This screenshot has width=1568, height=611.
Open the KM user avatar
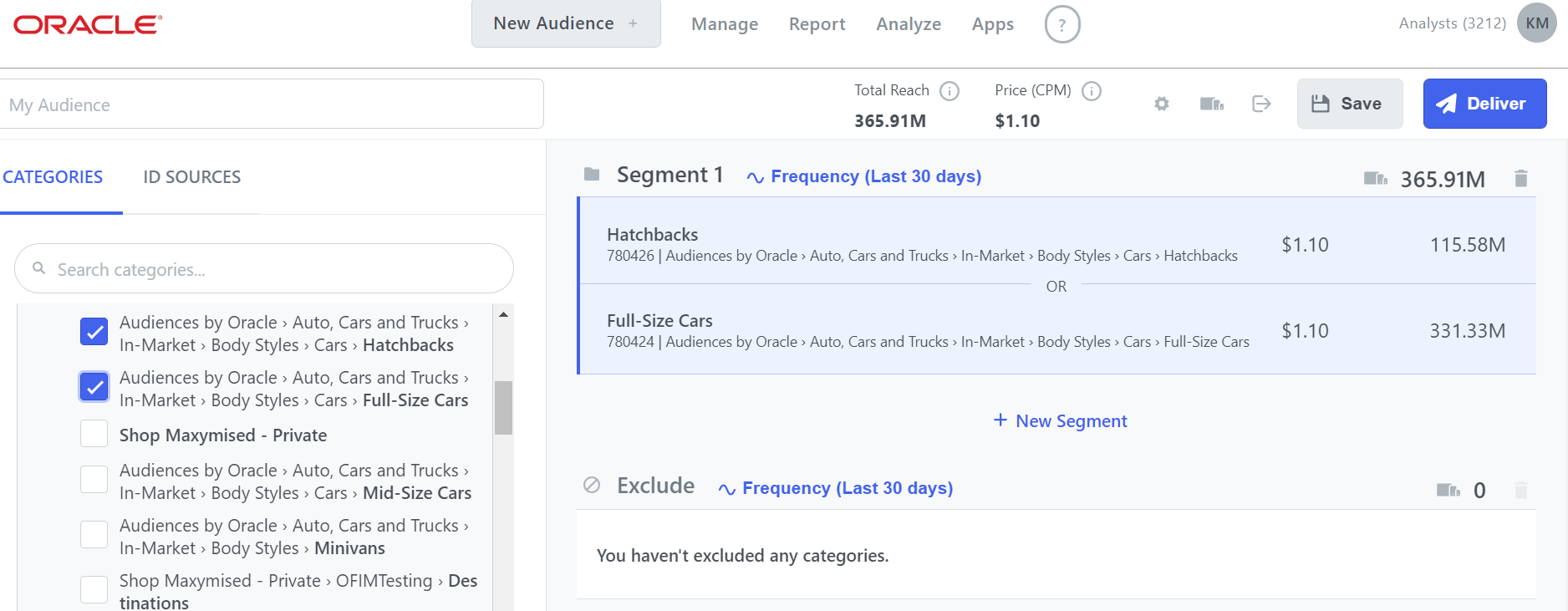pos(1536,23)
